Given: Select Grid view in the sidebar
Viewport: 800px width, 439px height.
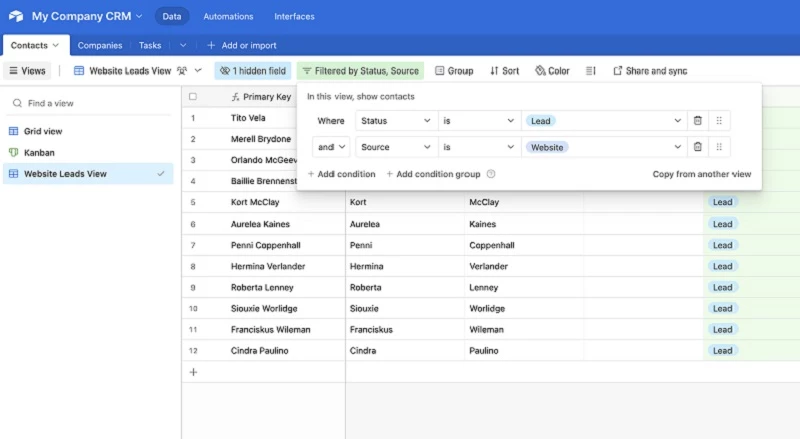Looking at the screenshot, I should pos(88,131).
